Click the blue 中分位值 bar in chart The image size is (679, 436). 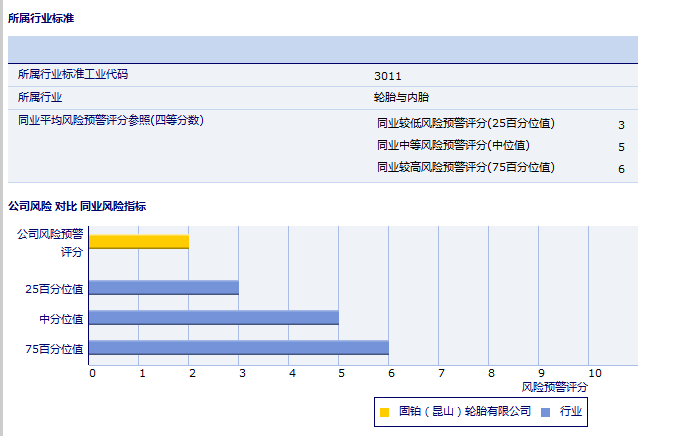pos(214,318)
